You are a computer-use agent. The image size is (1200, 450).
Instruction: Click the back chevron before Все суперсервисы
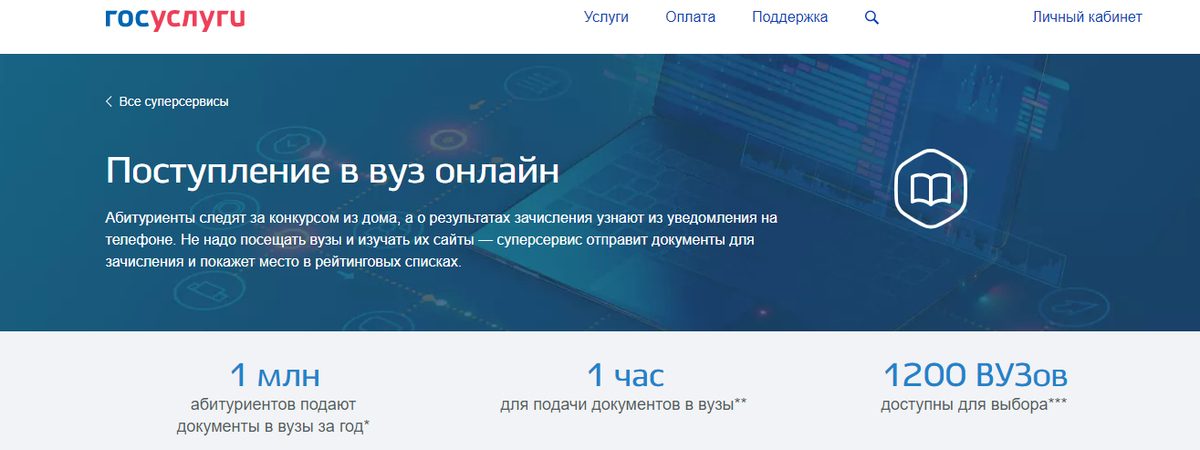[x=108, y=101]
